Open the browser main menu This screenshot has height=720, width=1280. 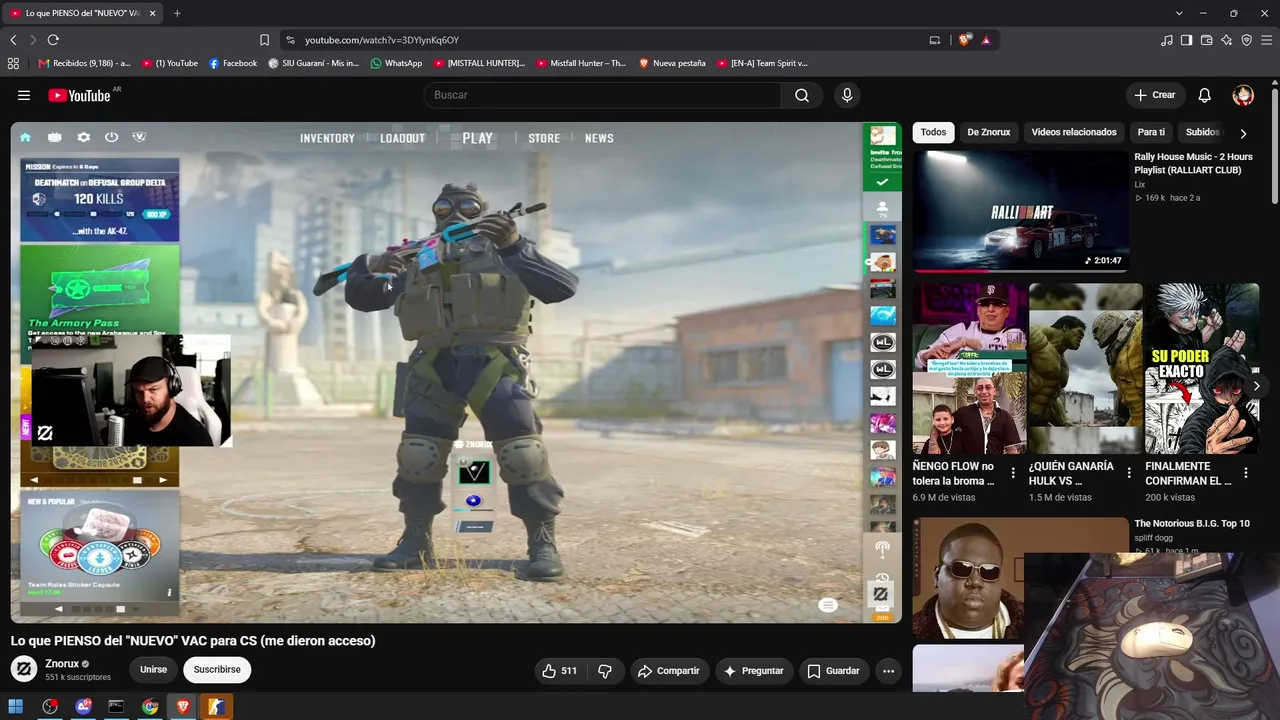pyautogui.click(x=1266, y=40)
